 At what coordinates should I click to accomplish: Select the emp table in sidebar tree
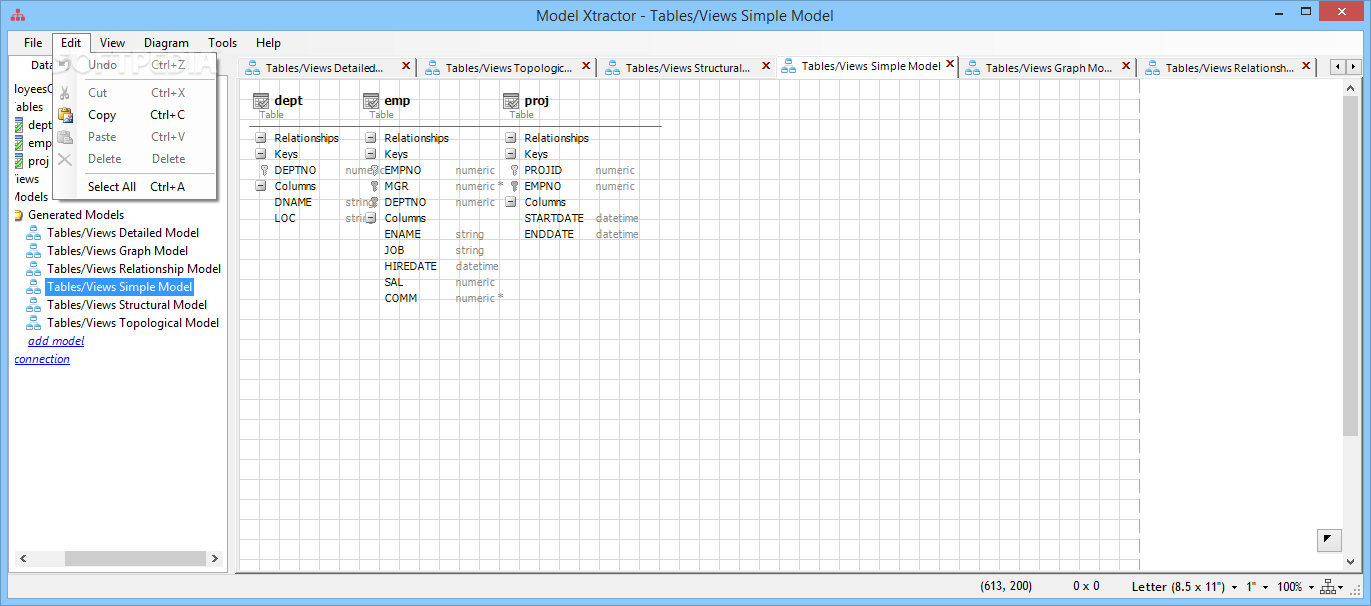click(x=39, y=143)
